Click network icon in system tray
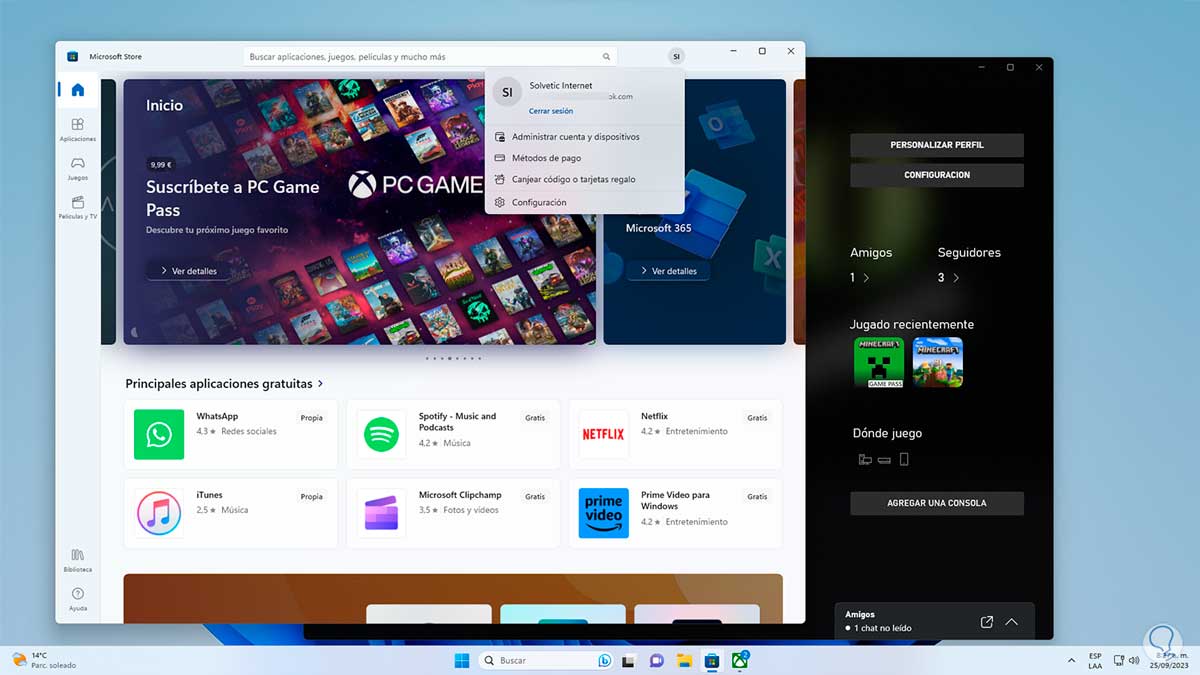The image size is (1200, 675). click(x=1117, y=660)
